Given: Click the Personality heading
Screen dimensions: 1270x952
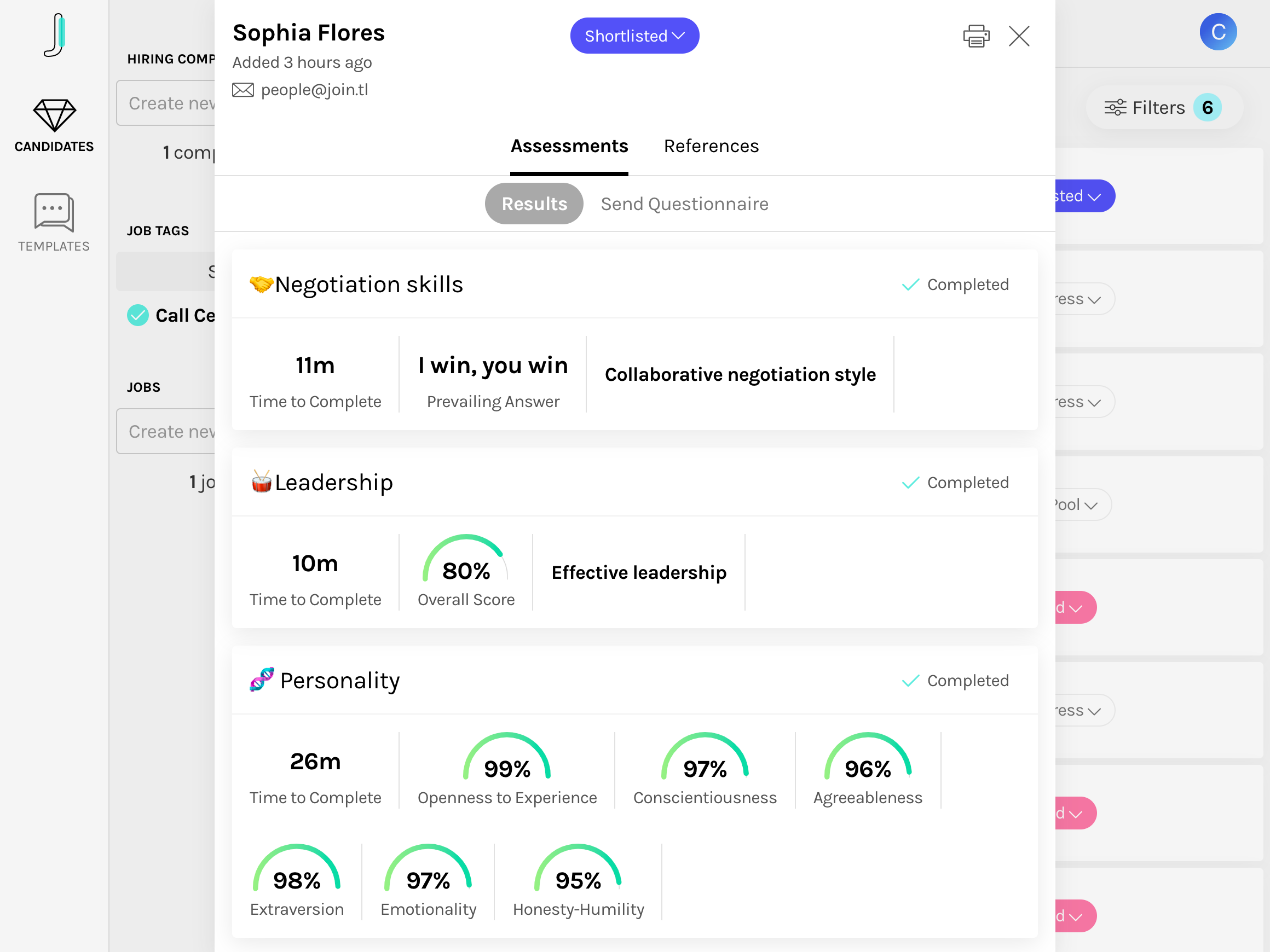Looking at the screenshot, I should [340, 681].
